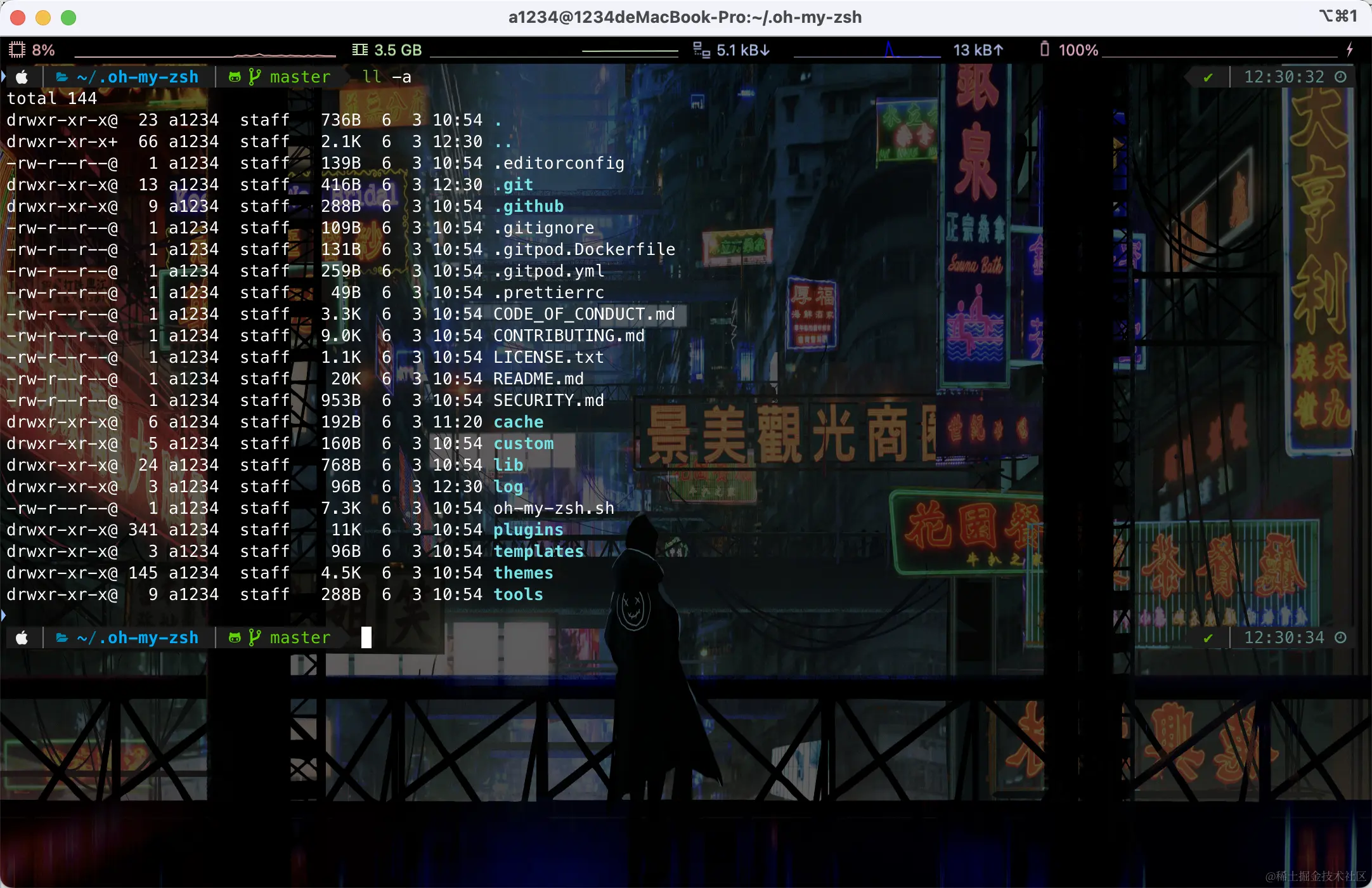Click the Apple logo in first prompt
Image resolution: width=1372 pixels, height=888 pixels.
[x=22, y=77]
